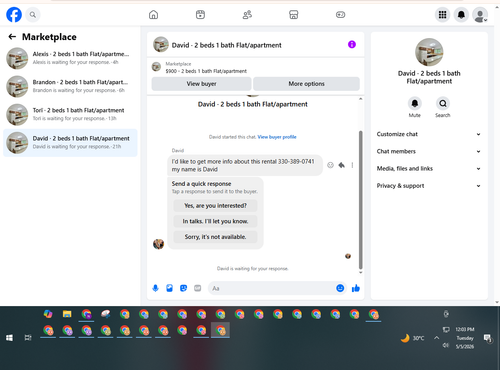Click the More options button
The height and width of the screenshot is (370, 500).
tap(306, 84)
